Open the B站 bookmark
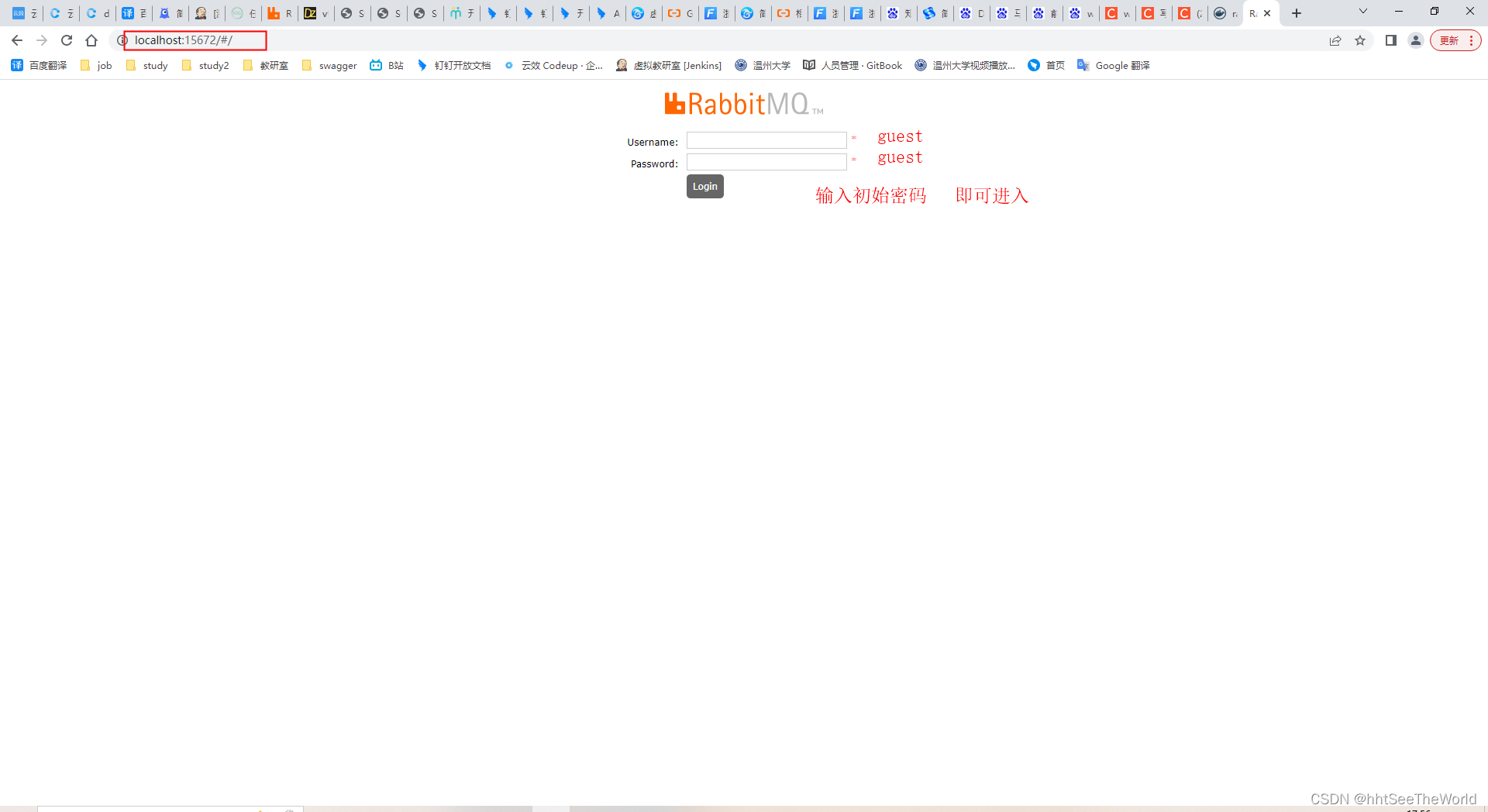 coord(387,66)
